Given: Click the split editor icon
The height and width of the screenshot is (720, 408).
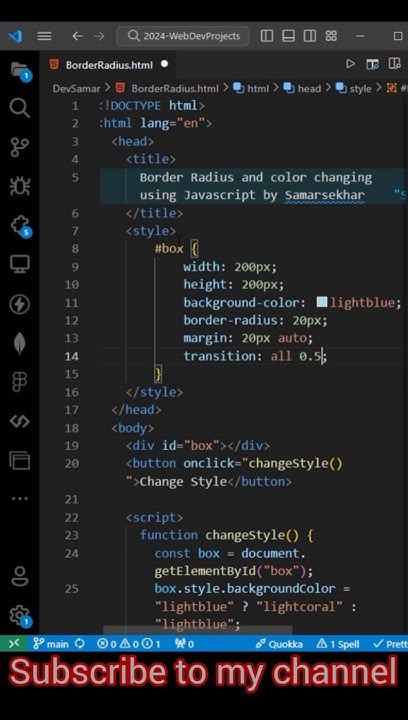Looking at the screenshot, I should click(394, 64).
